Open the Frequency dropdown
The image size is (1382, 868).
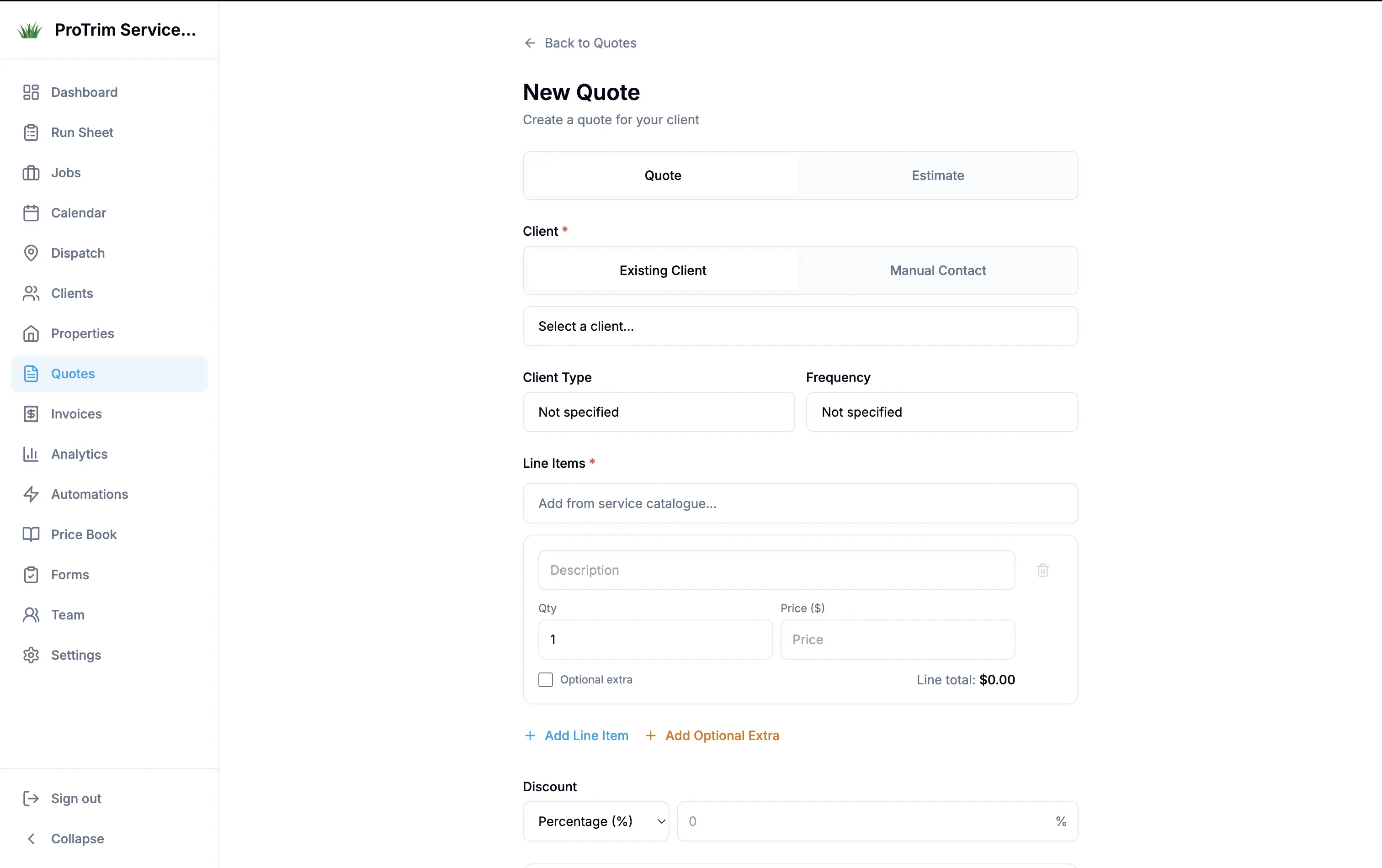coord(942,412)
